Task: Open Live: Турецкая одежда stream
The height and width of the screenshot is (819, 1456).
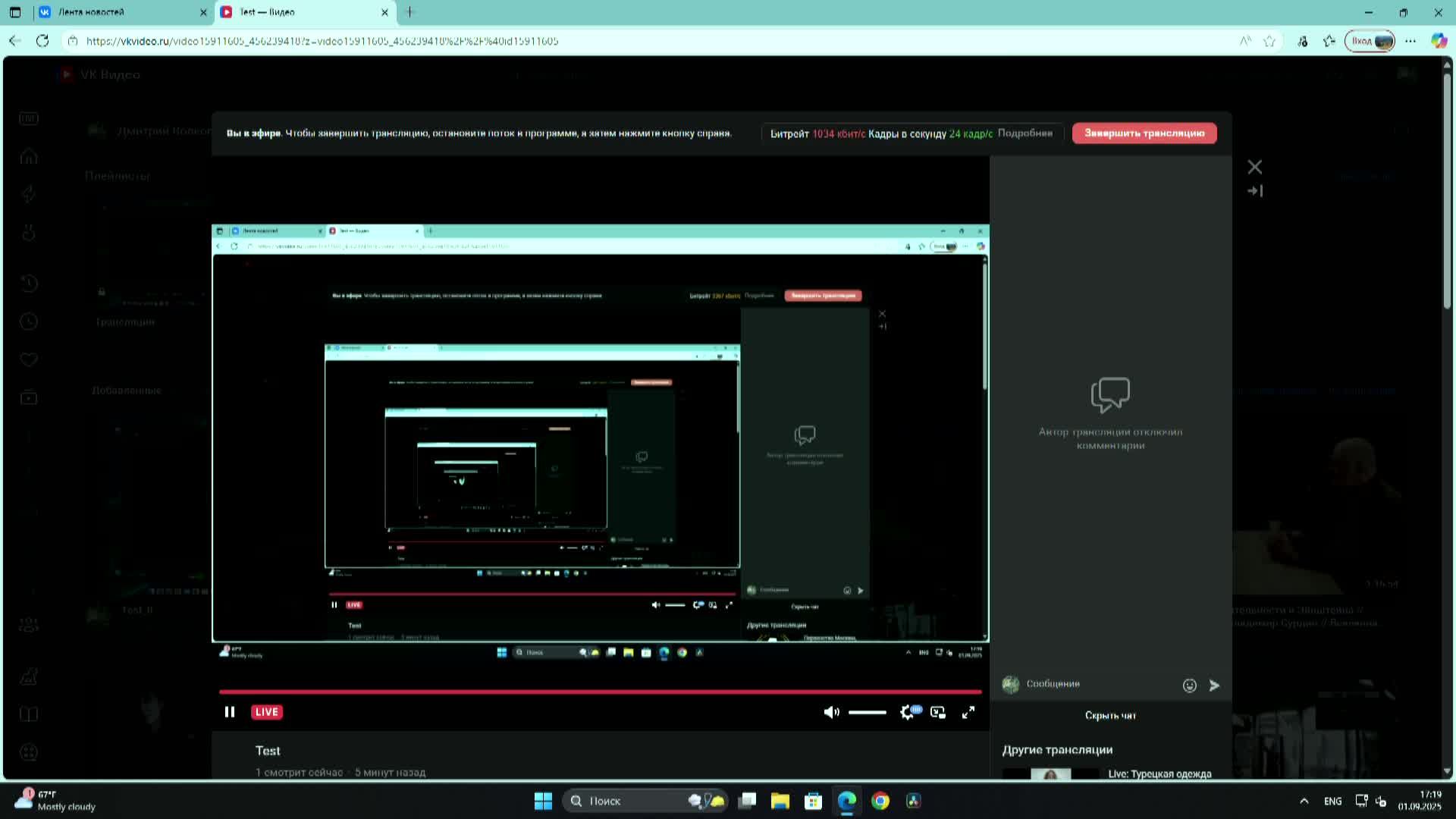Action: 1159,773
